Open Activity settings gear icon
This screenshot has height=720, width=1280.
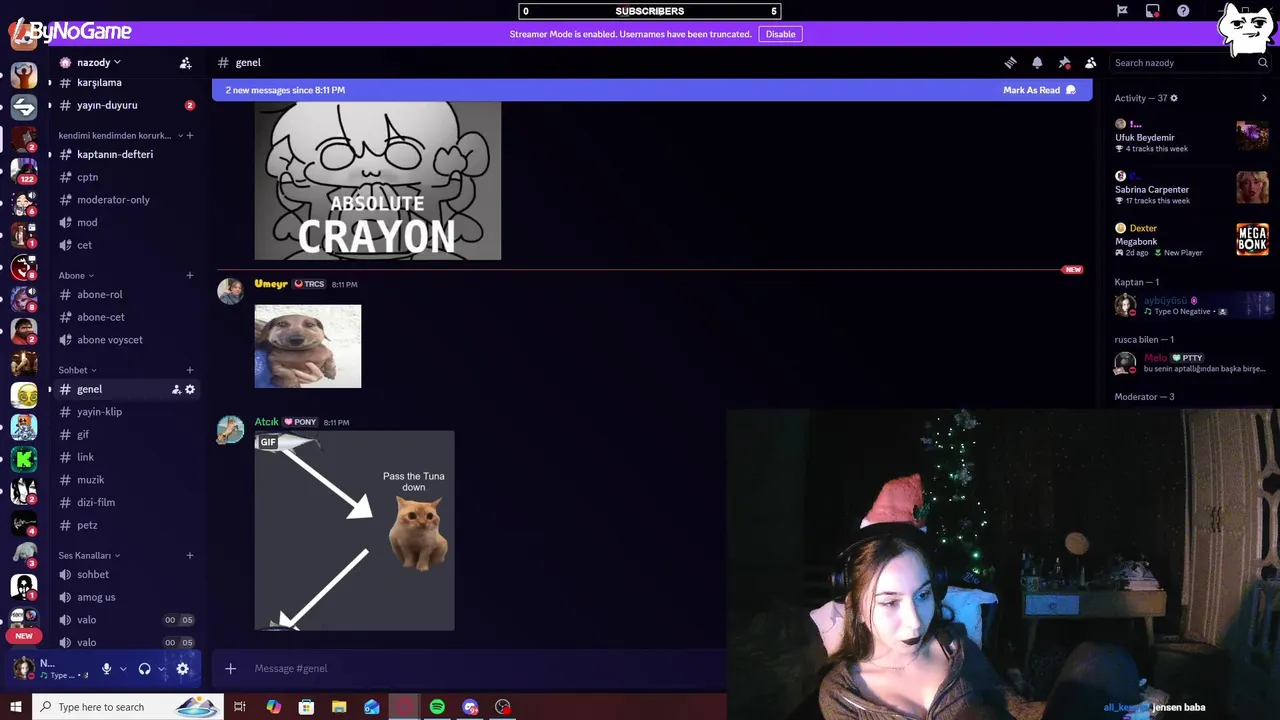coord(1174,98)
